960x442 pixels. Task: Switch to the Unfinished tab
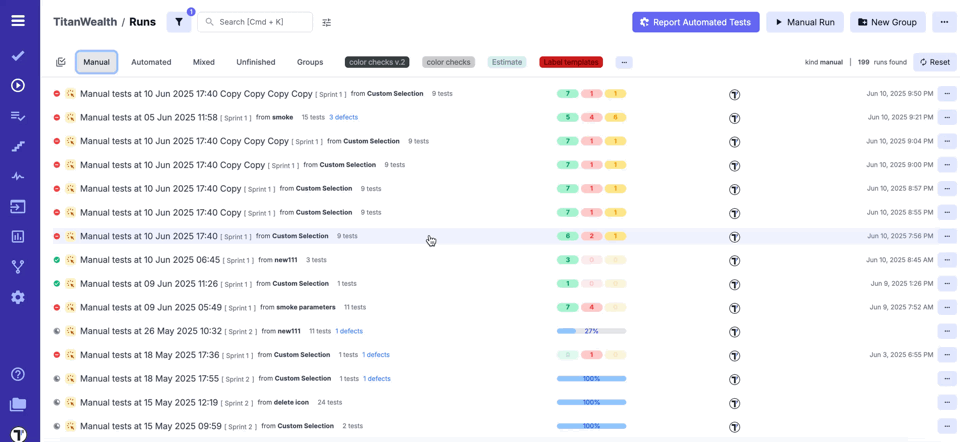(255, 62)
